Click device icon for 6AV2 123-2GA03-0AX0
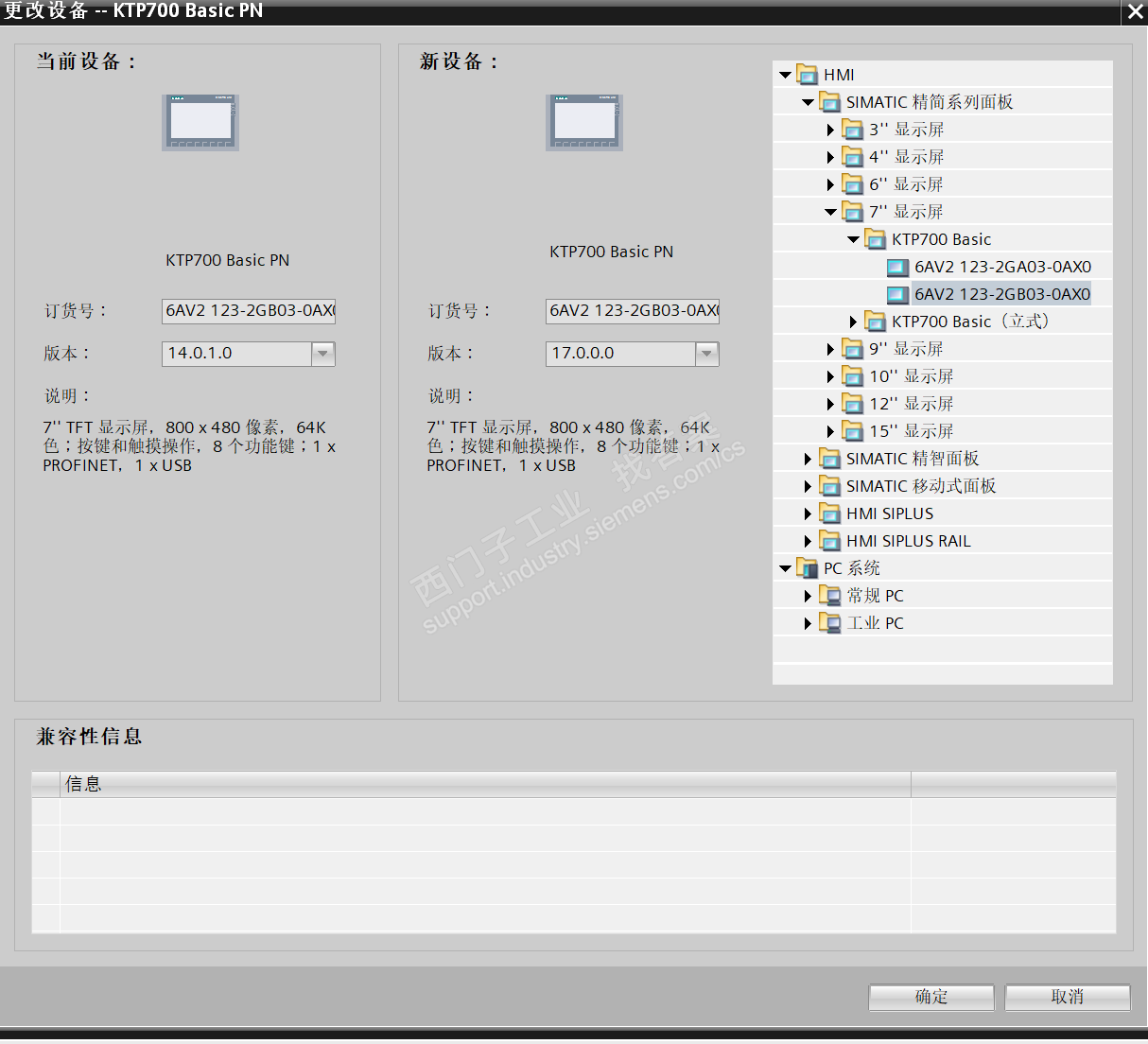This screenshot has height=1044, width=1148. (x=897, y=268)
